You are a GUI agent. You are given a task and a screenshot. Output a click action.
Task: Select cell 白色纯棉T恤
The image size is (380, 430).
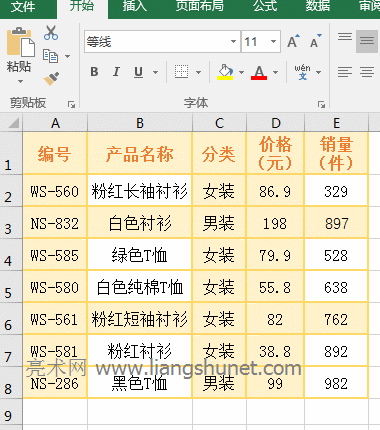pyautogui.click(x=140, y=287)
